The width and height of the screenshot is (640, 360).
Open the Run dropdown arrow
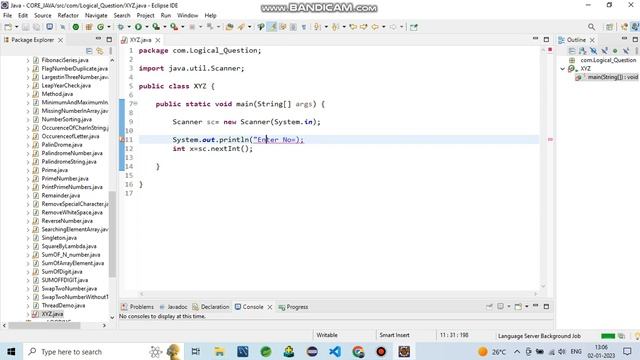pyautogui.click(x=147, y=27)
